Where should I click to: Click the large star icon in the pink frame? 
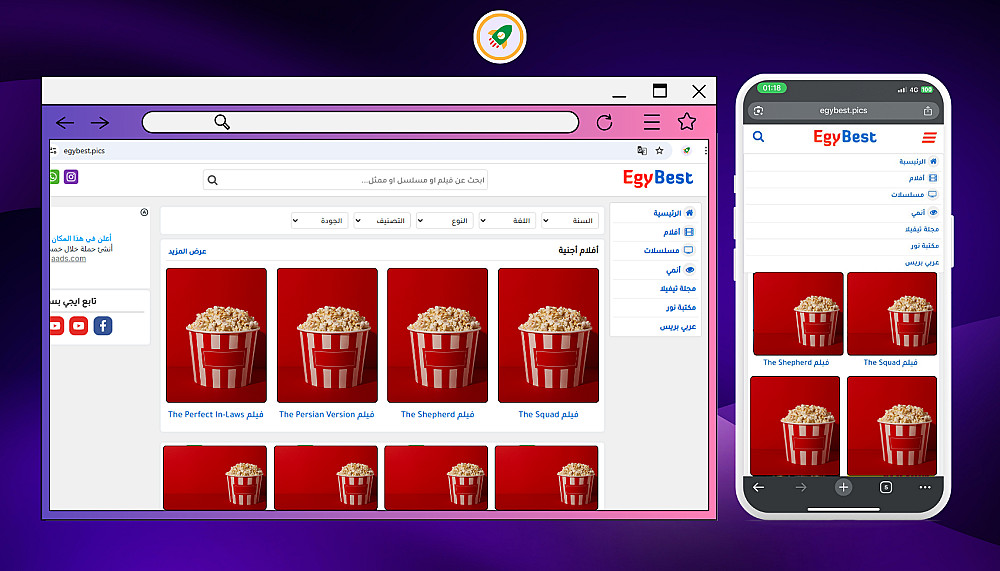coord(687,121)
